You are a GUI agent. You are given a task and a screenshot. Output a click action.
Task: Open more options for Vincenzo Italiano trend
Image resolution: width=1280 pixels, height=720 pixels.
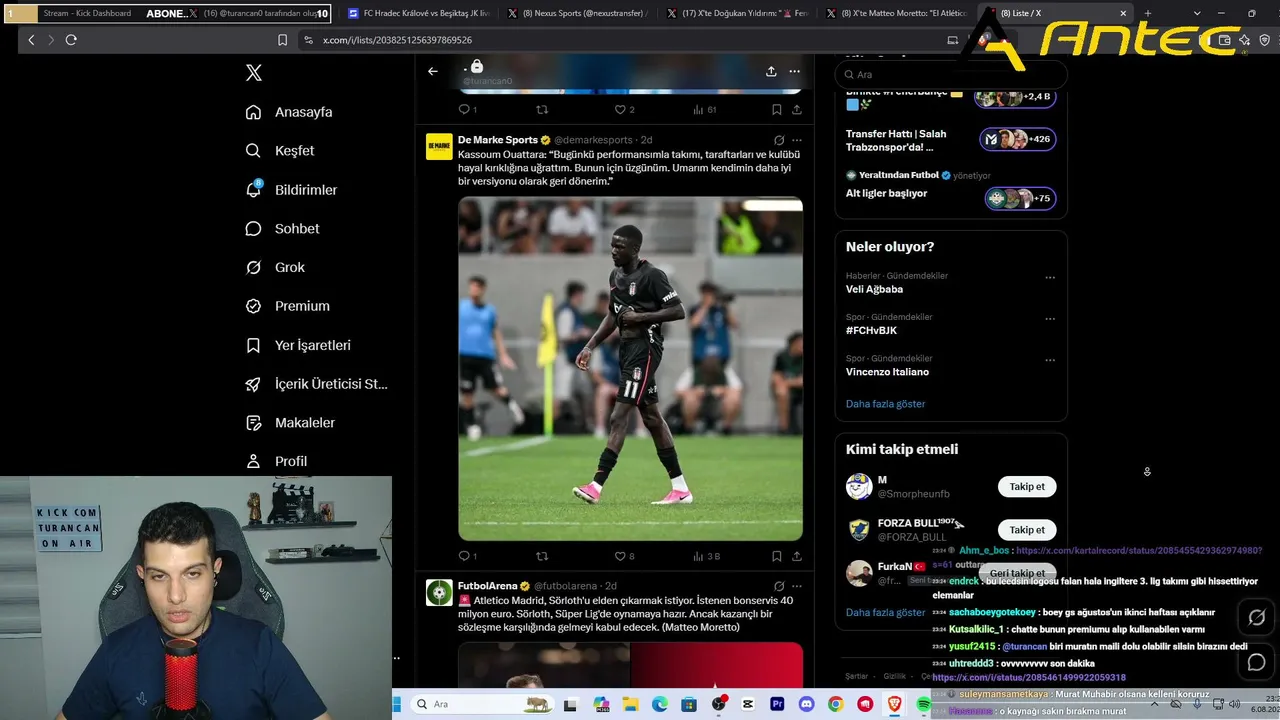click(1050, 360)
